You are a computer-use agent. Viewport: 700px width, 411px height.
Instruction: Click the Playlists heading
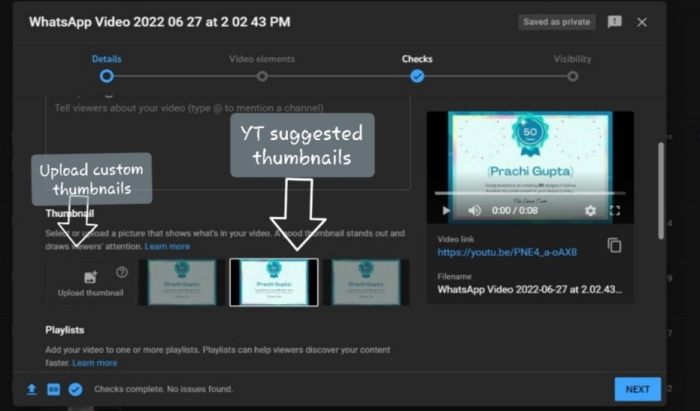[65, 330]
